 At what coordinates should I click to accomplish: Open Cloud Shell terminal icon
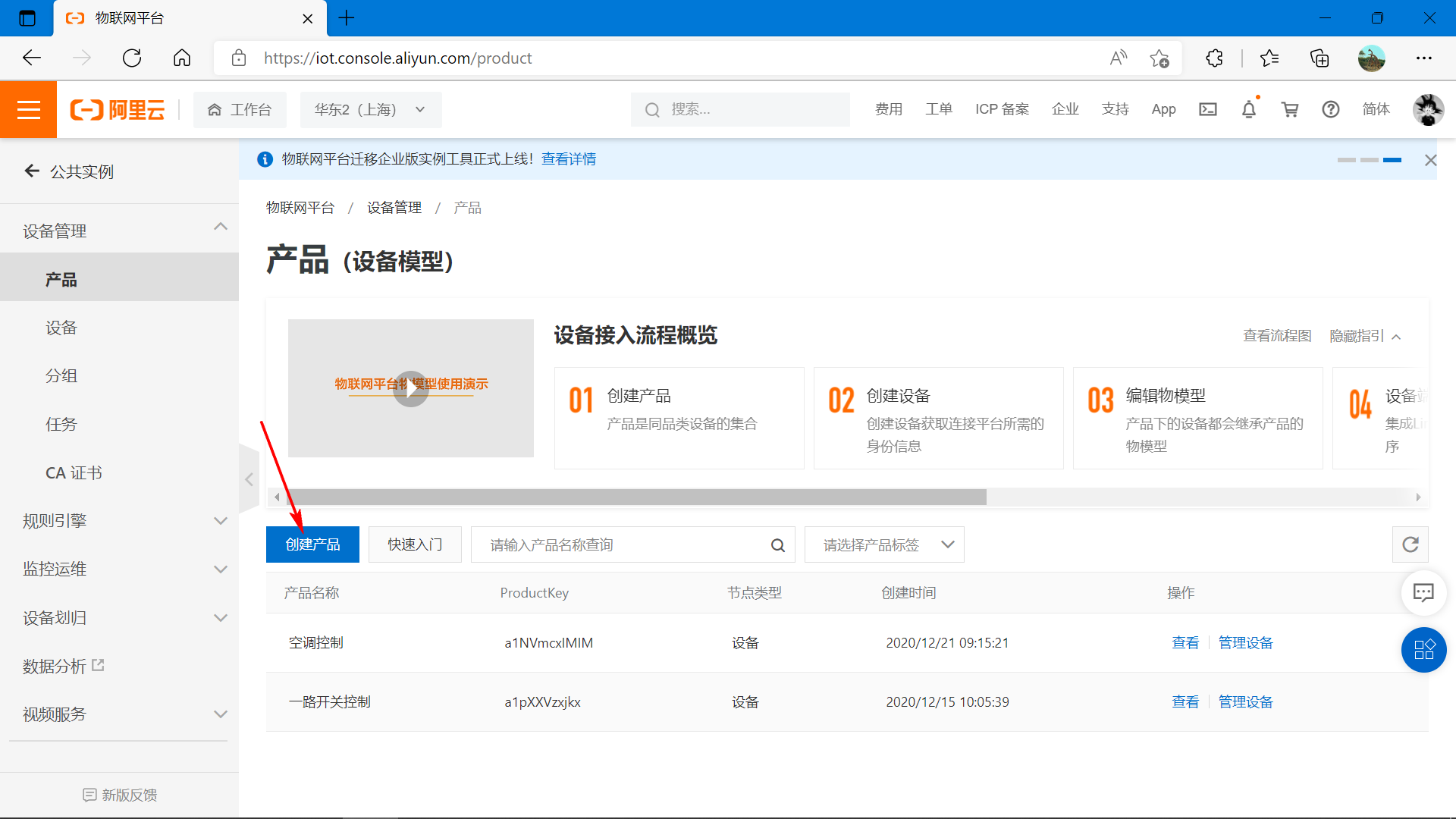click(x=1208, y=109)
